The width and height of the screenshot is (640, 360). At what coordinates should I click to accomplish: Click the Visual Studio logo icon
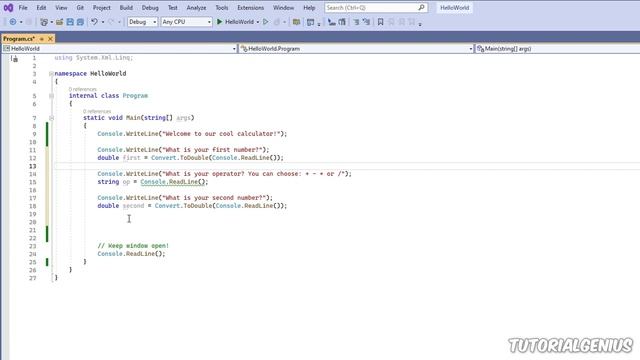pyautogui.click(x=8, y=7)
